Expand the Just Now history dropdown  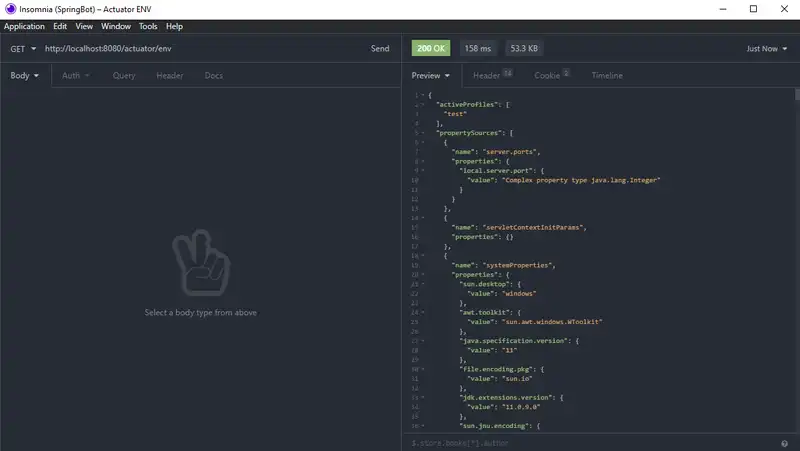(x=766, y=48)
